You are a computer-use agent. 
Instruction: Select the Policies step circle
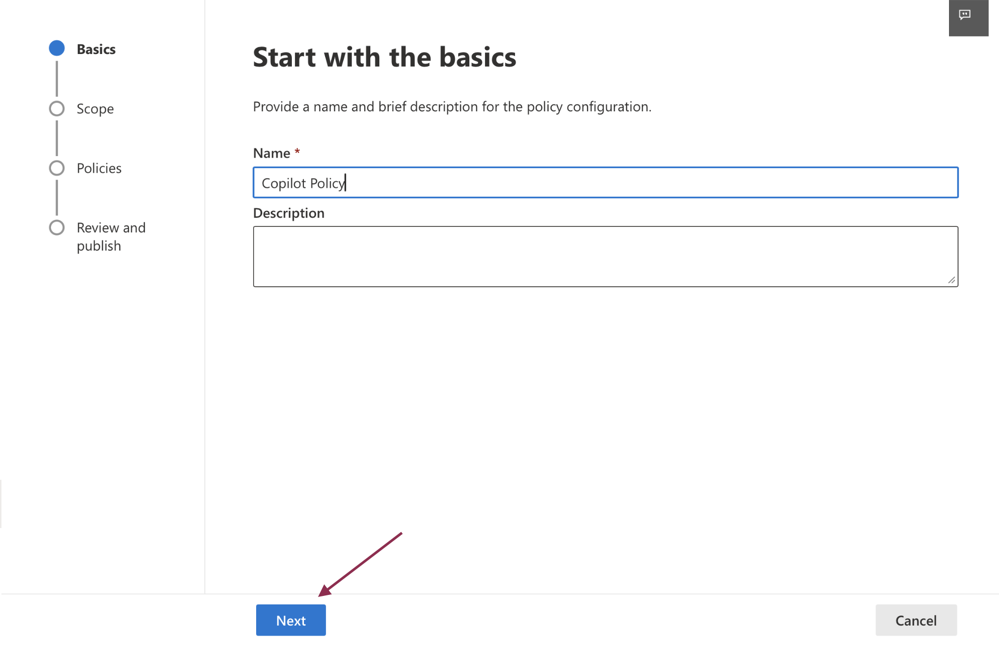(x=57, y=168)
